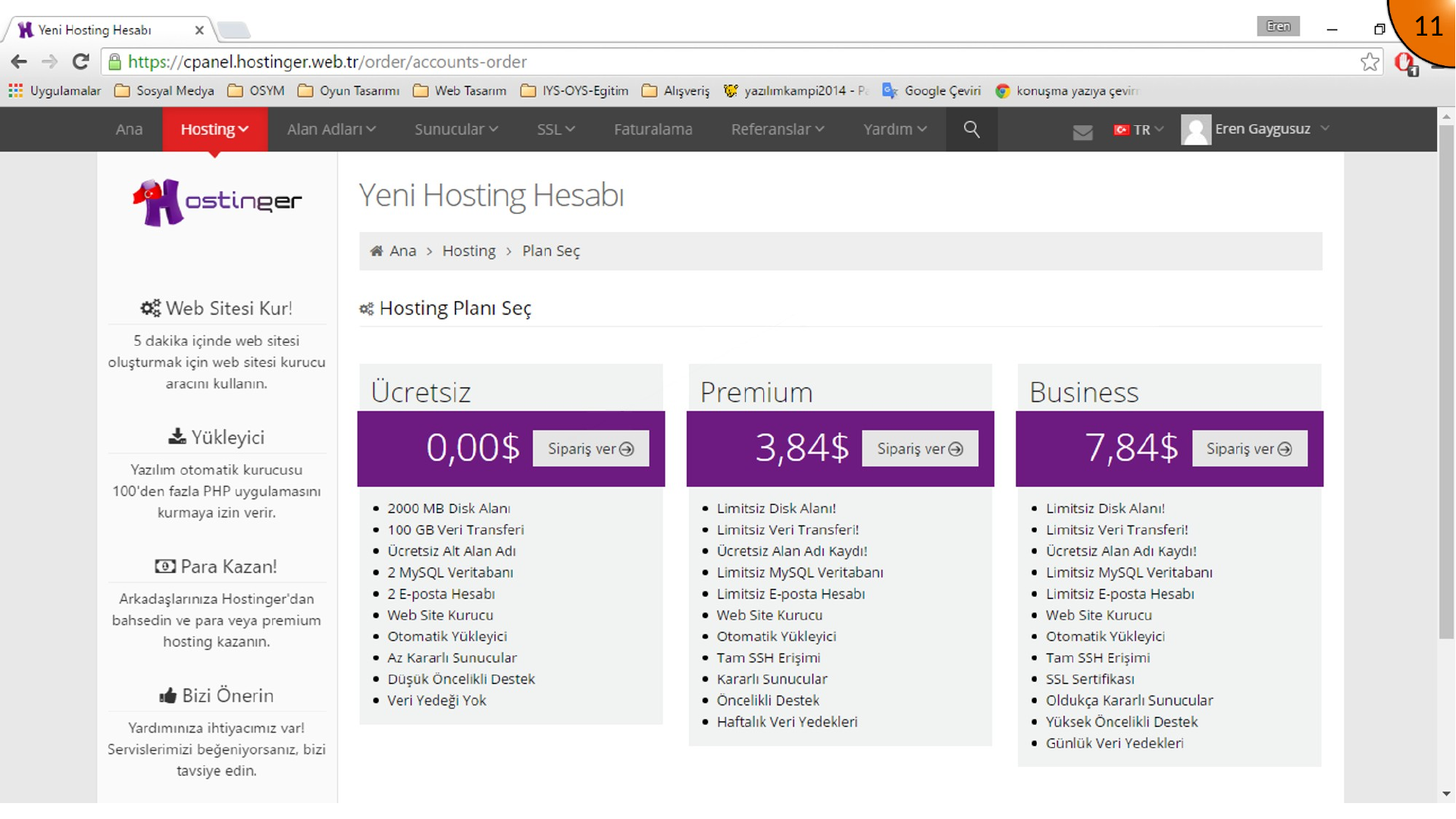Open the OSYM bookmarks folder
This screenshot has height=819, width=1456.
(256, 91)
